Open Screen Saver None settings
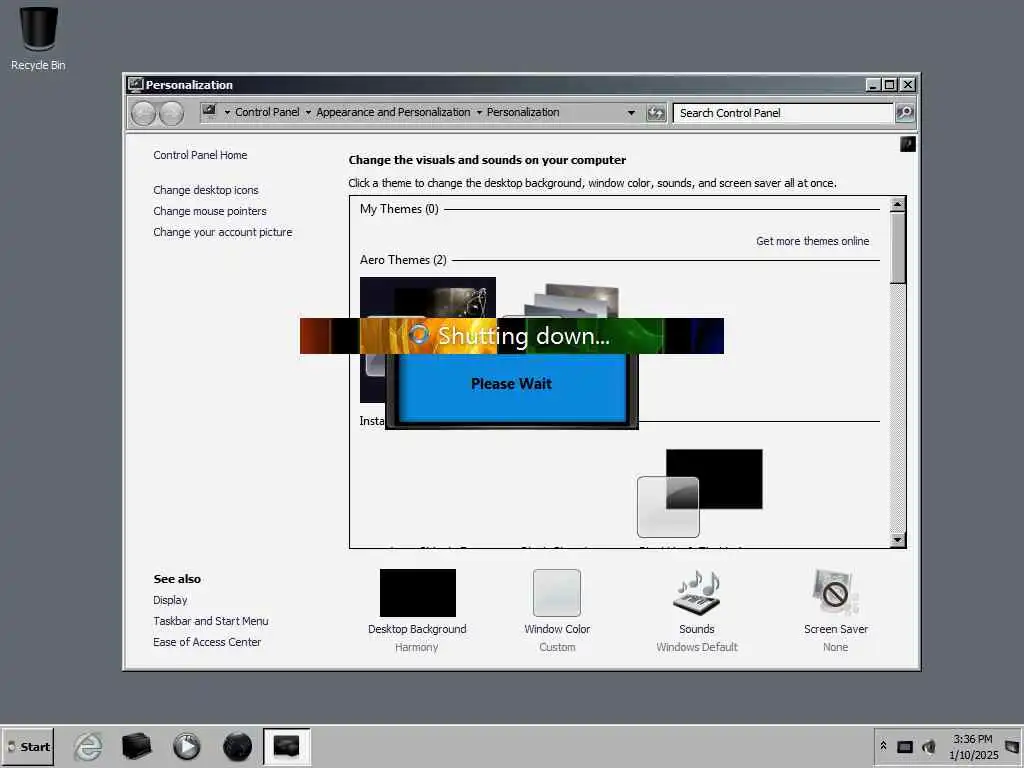The width and height of the screenshot is (1024, 768). coord(836,611)
